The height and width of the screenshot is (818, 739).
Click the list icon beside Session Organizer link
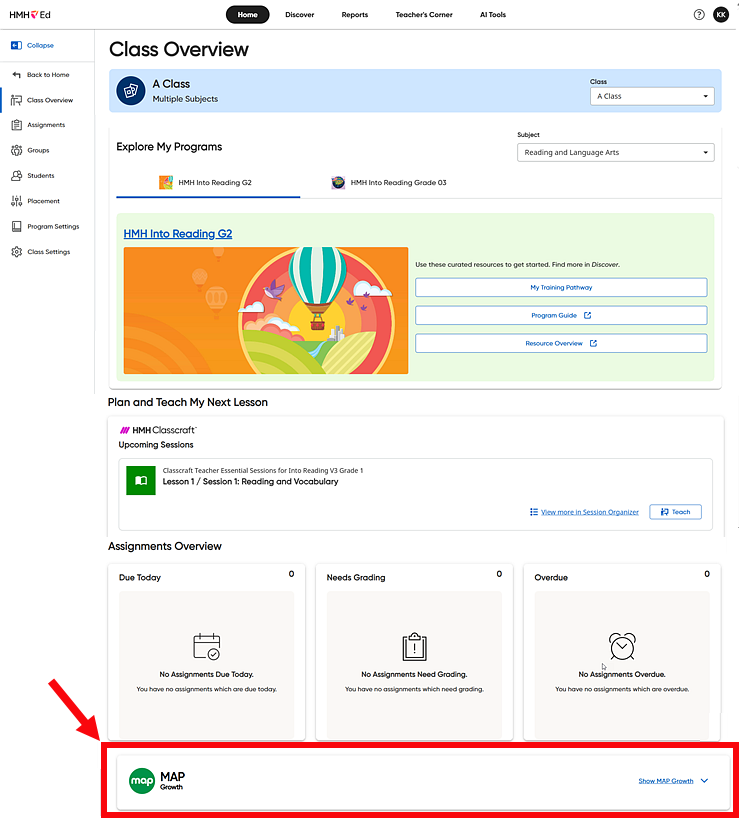pos(534,512)
